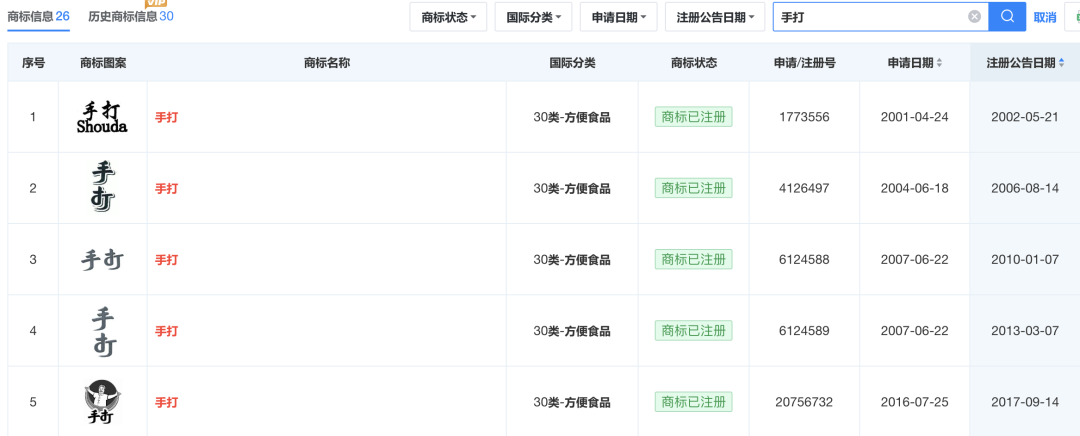Open the 申请日期 filter dropdown
The height and width of the screenshot is (436, 1080).
[617, 17]
